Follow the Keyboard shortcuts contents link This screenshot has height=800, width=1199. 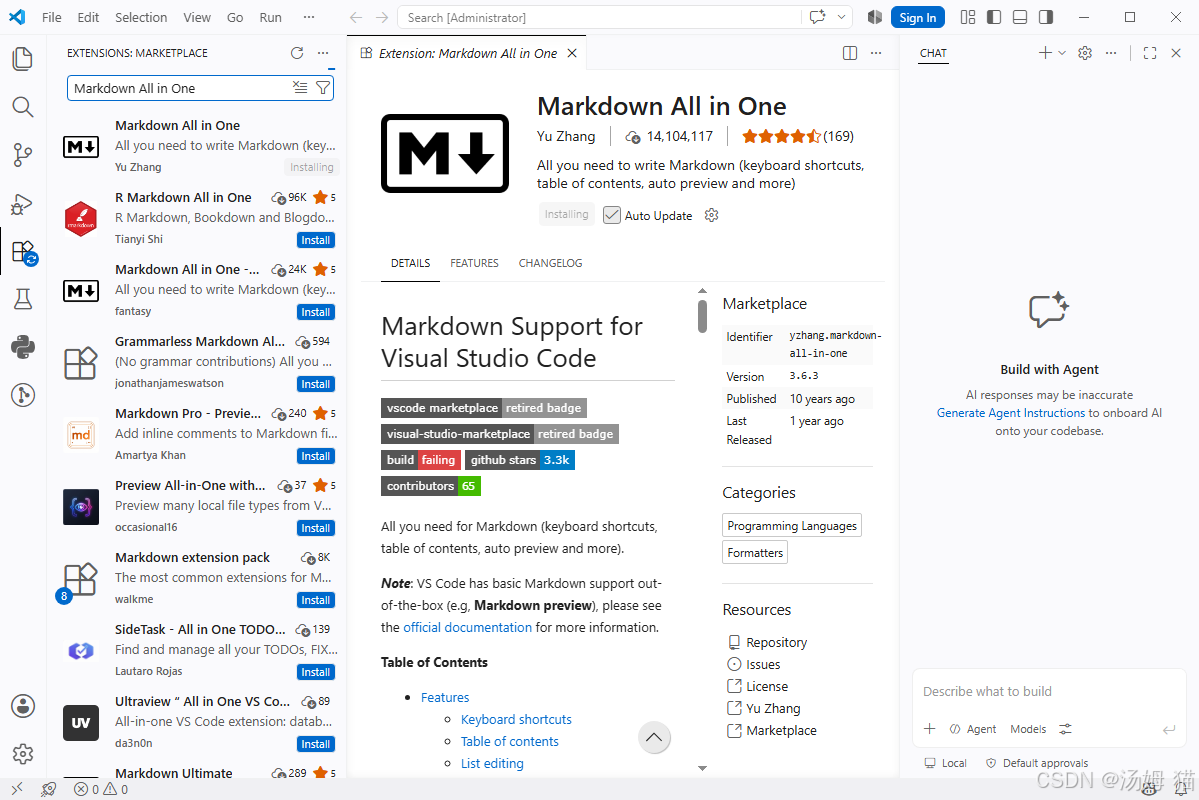[516, 719]
